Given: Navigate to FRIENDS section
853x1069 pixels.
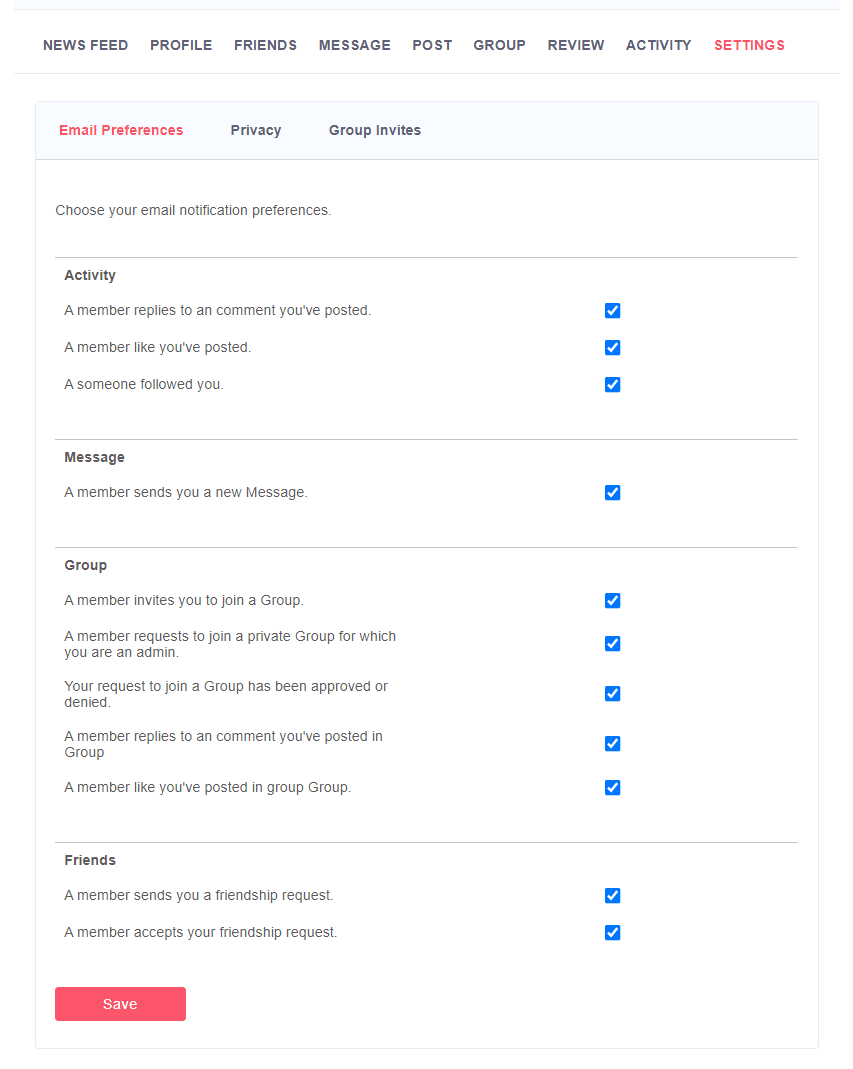Looking at the screenshot, I should 266,45.
